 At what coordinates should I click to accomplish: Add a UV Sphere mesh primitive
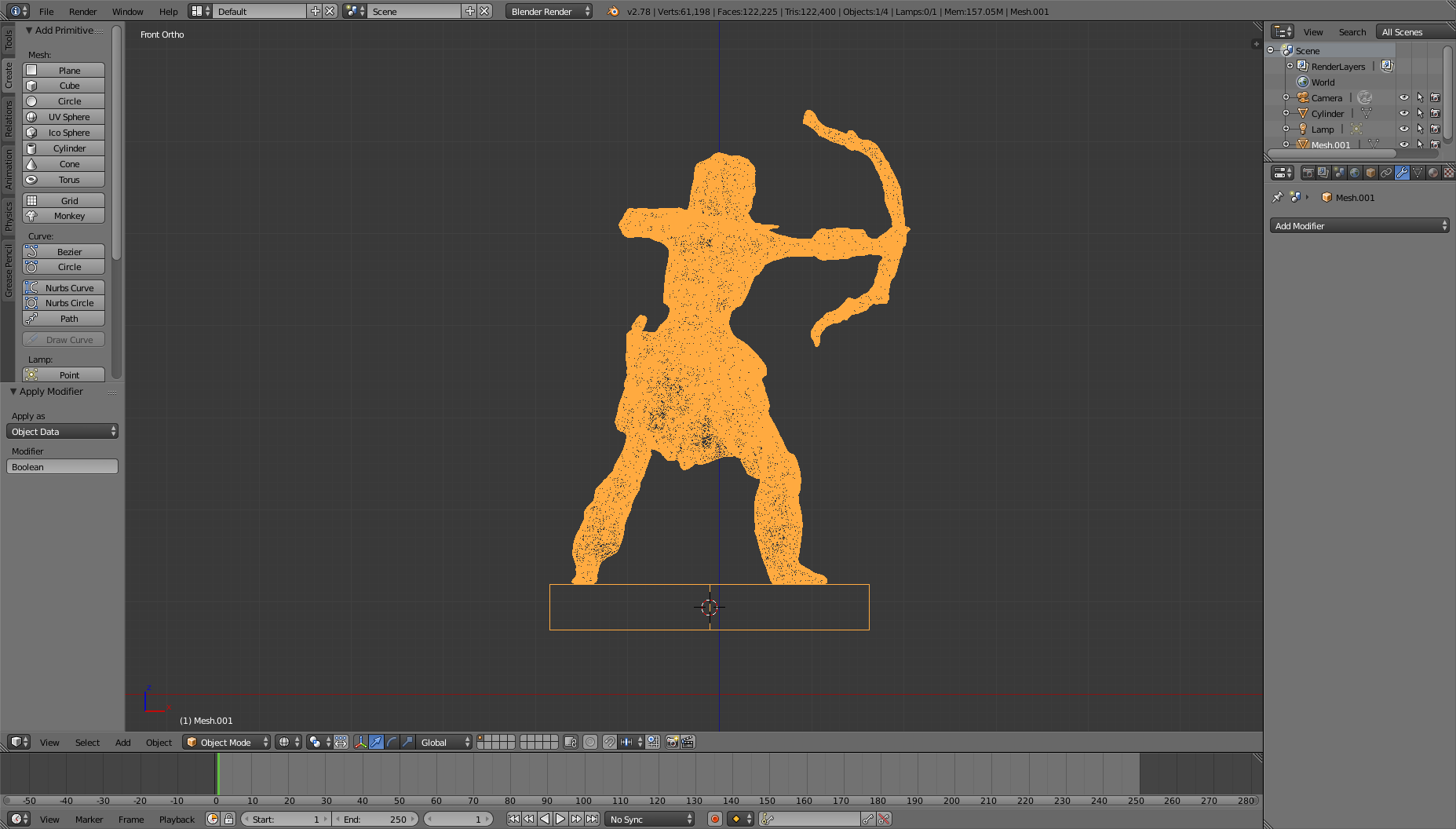pyautogui.click(x=64, y=117)
